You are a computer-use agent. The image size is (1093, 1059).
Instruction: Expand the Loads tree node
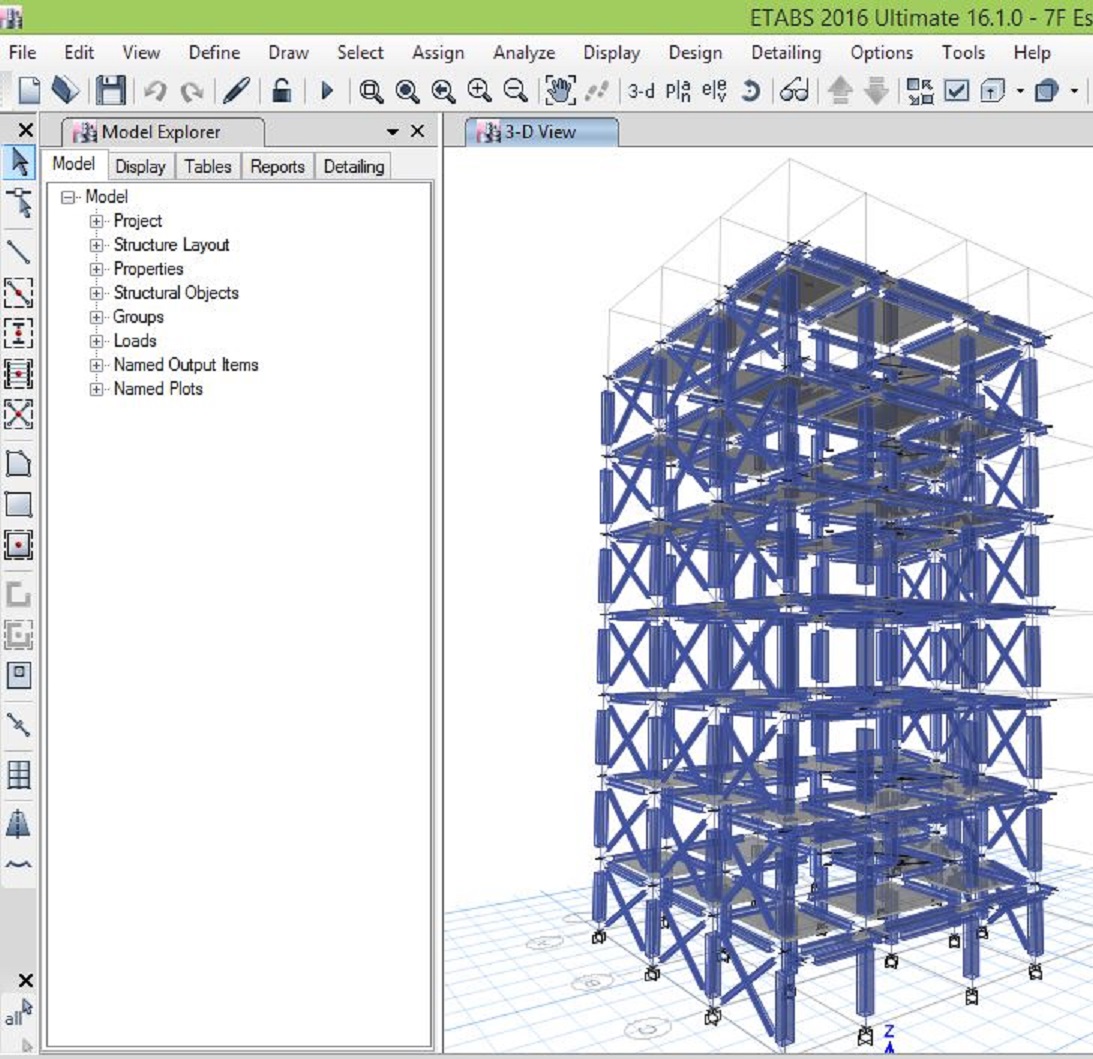pyautogui.click(x=96, y=341)
